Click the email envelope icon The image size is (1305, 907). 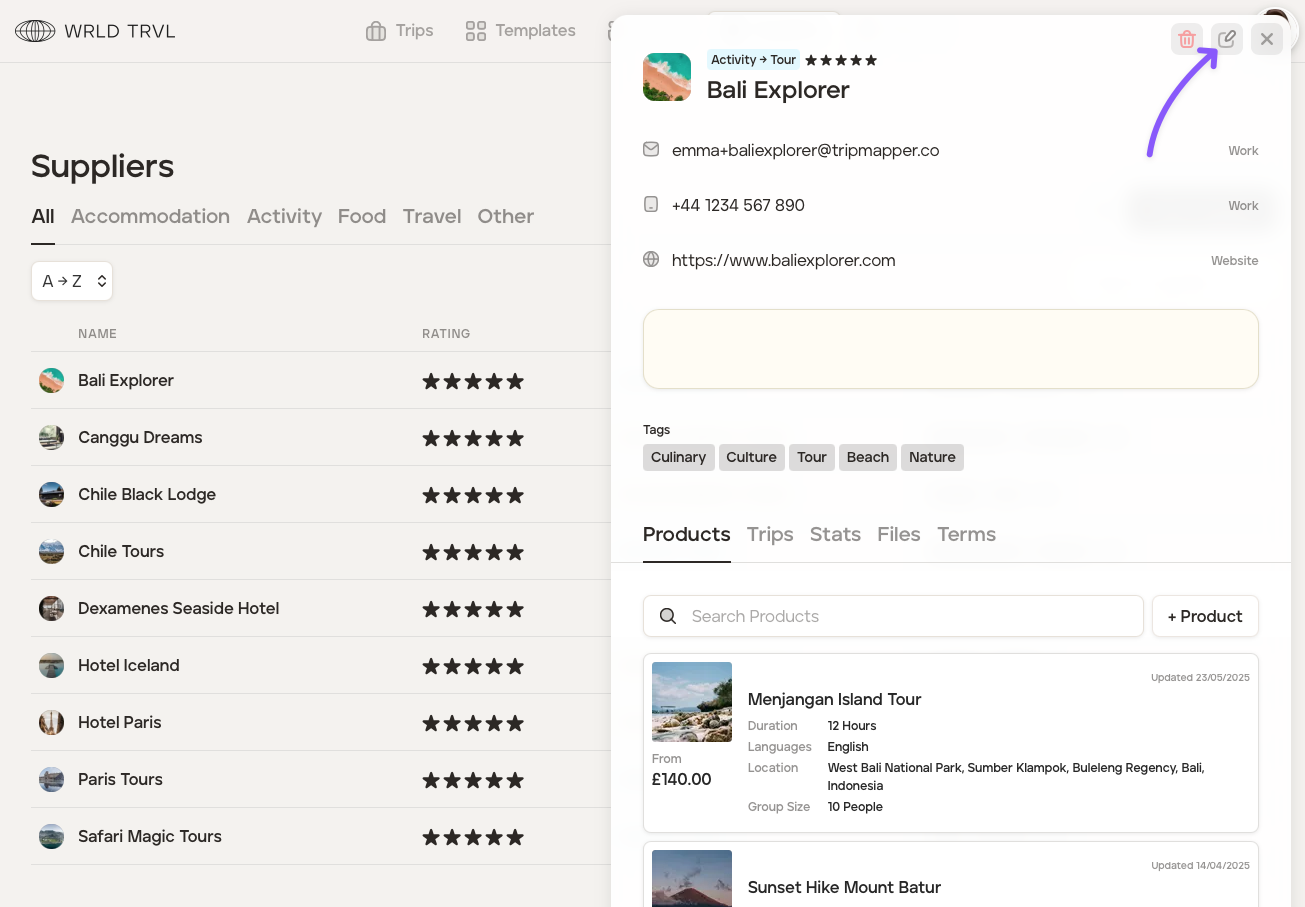tap(651, 150)
